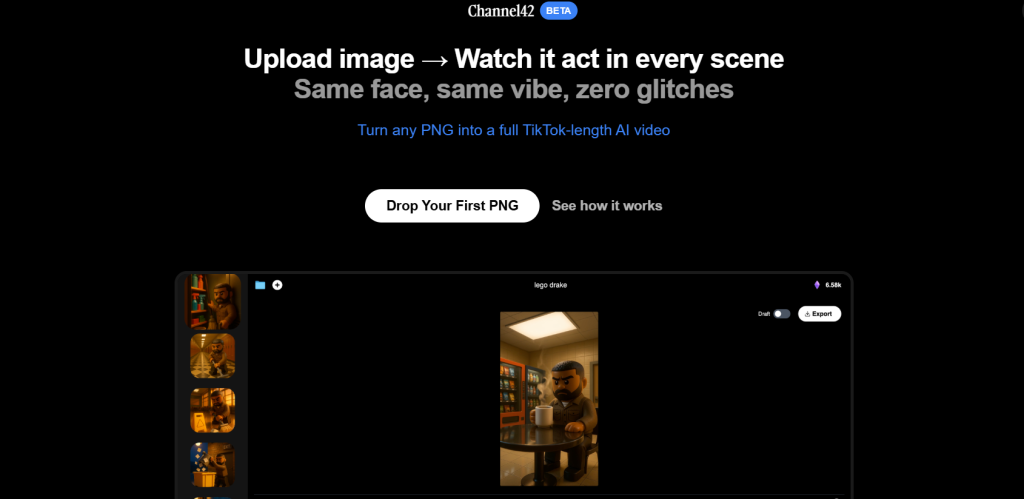Click the Same face, same vibe subheading
The width and height of the screenshot is (1024, 499).
513,89
